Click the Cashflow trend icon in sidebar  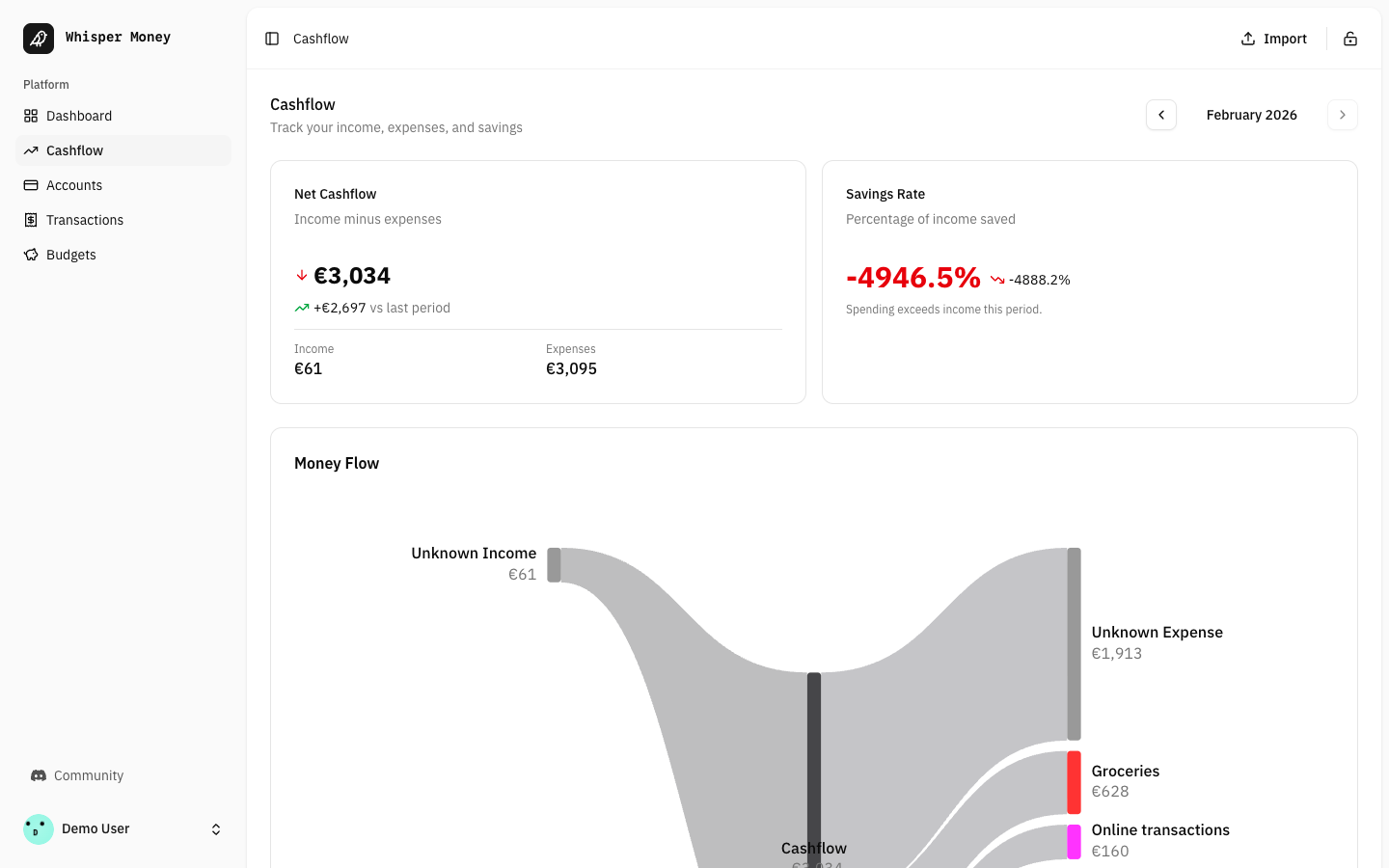pos(31,150)
